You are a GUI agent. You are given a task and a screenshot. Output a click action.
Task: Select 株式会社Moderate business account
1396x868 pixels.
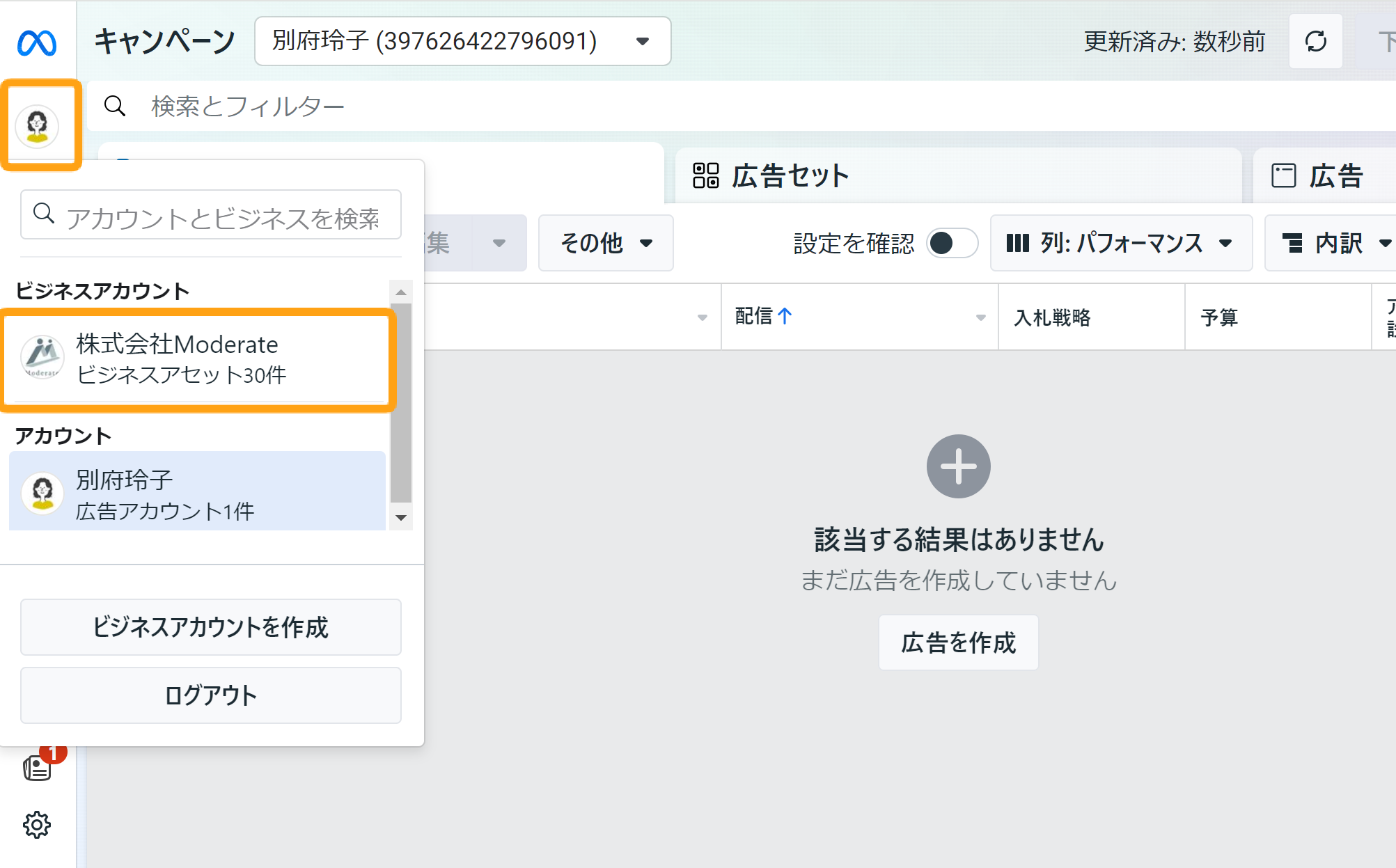198,359
